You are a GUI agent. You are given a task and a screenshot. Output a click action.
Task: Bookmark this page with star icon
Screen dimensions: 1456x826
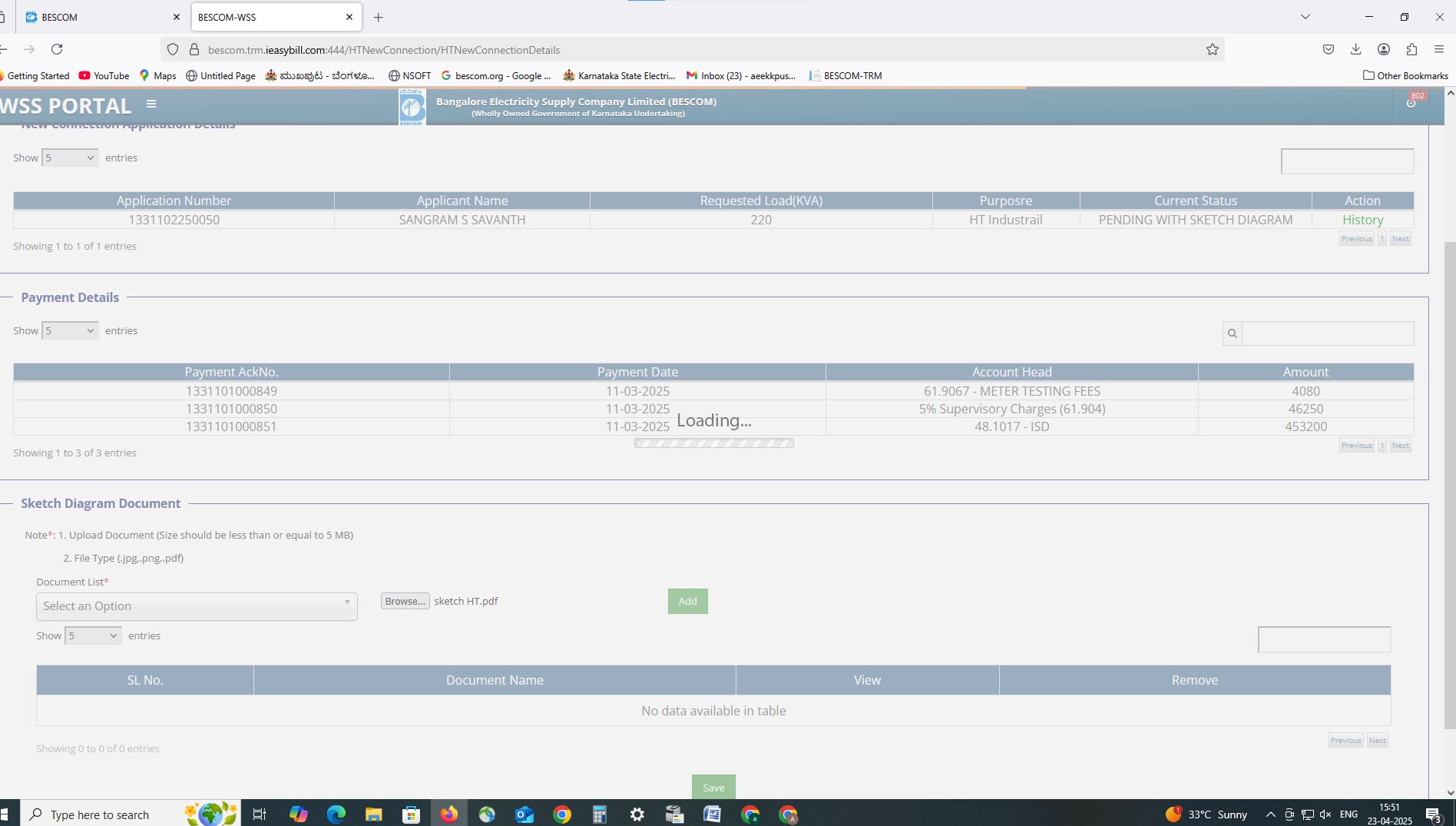1213,49
